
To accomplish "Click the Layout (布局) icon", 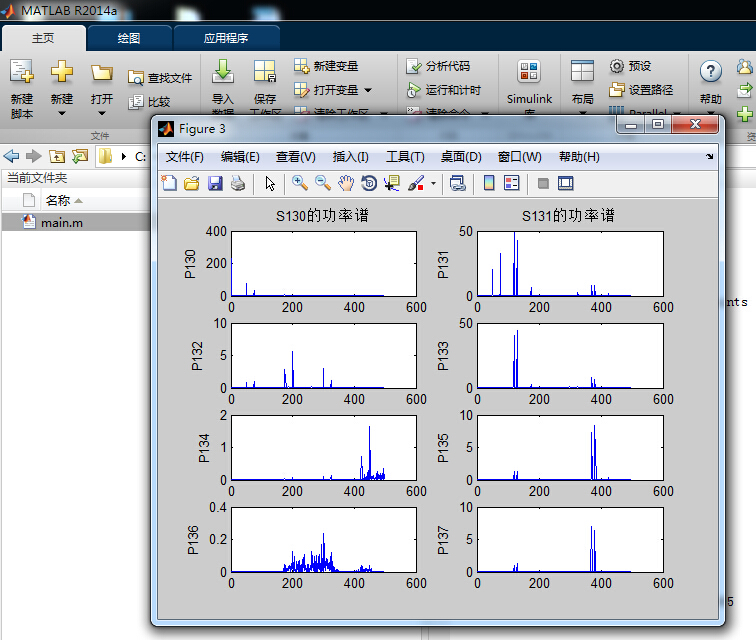I will click(x=582, y=71).
